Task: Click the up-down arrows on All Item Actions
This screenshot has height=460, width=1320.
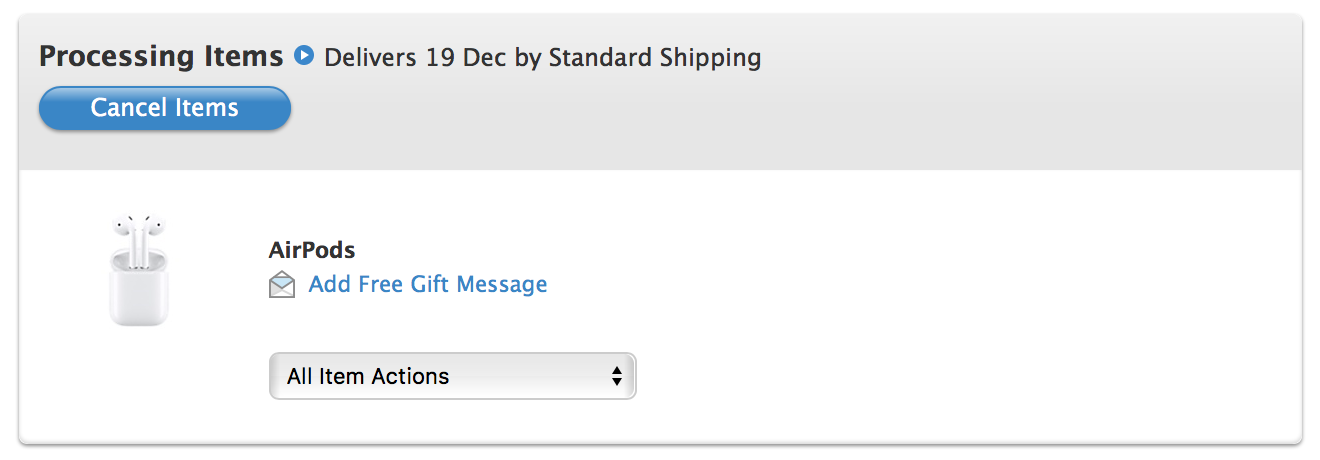Action: click(617, 376)
